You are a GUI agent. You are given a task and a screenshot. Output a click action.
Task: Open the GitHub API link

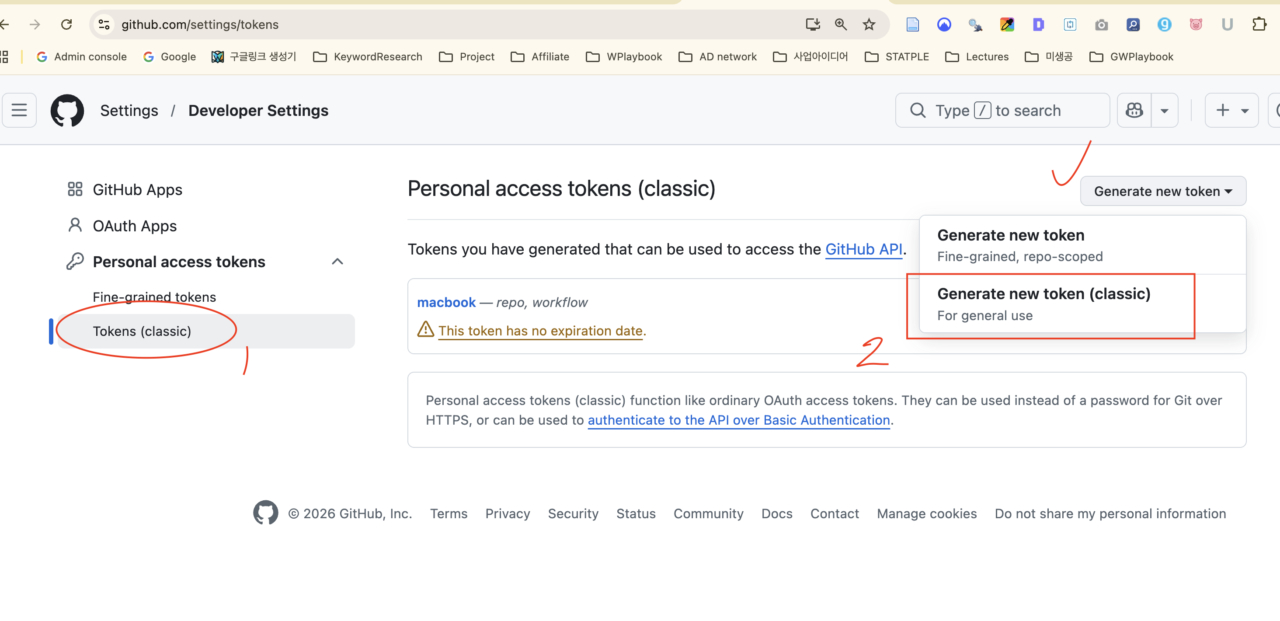click(x=864, y=249)
